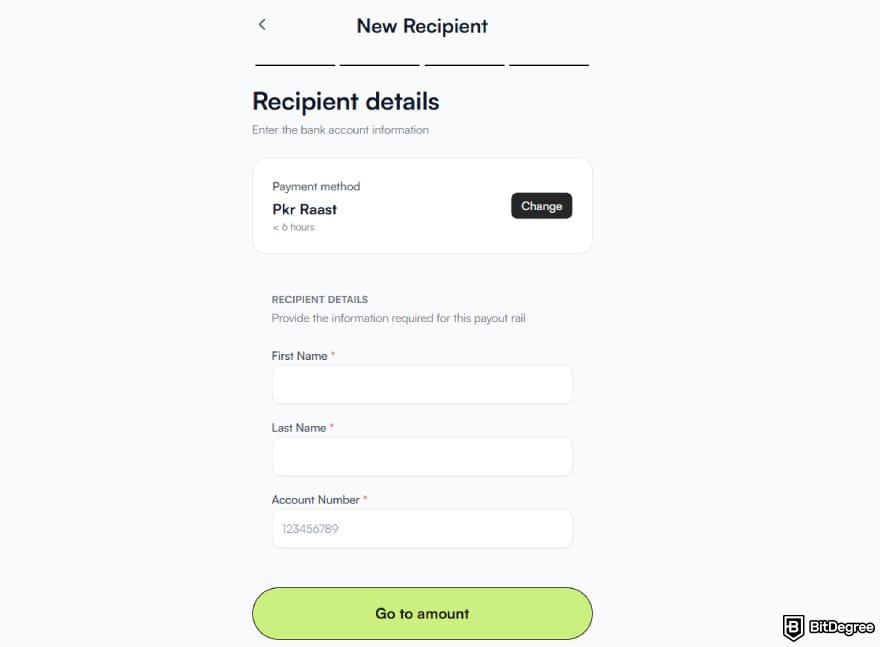
Task: Select the fourth progress step bar
Action: tap(548, 63)
